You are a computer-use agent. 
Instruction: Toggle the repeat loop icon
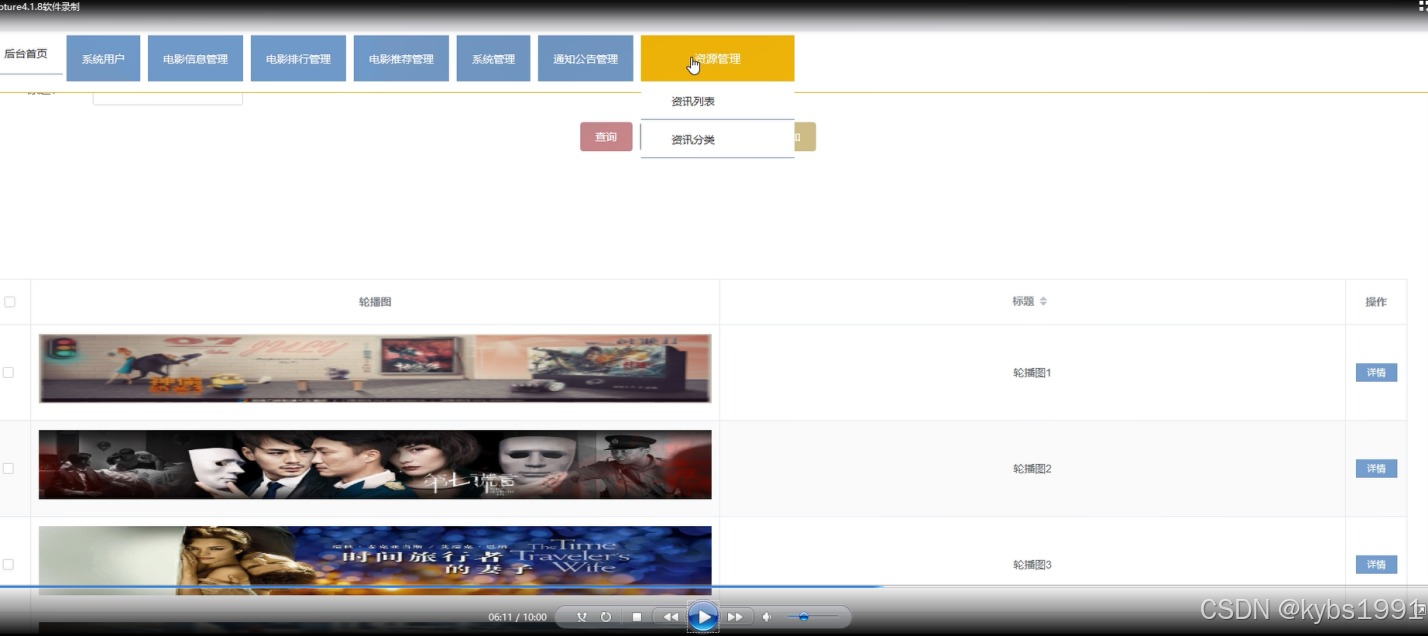coord(605,617)
